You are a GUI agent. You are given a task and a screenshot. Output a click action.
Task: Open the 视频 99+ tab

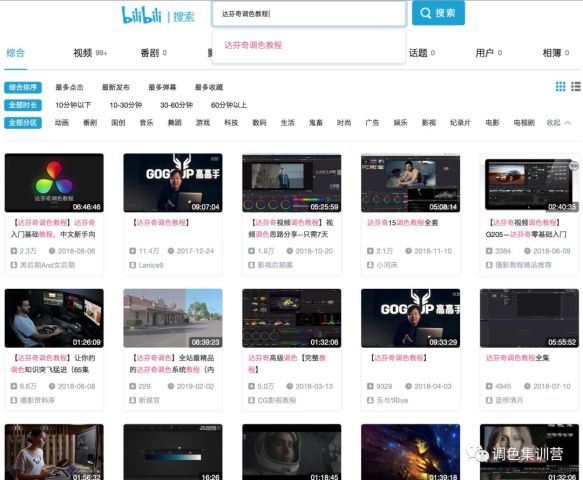click(x=90, y=53)
